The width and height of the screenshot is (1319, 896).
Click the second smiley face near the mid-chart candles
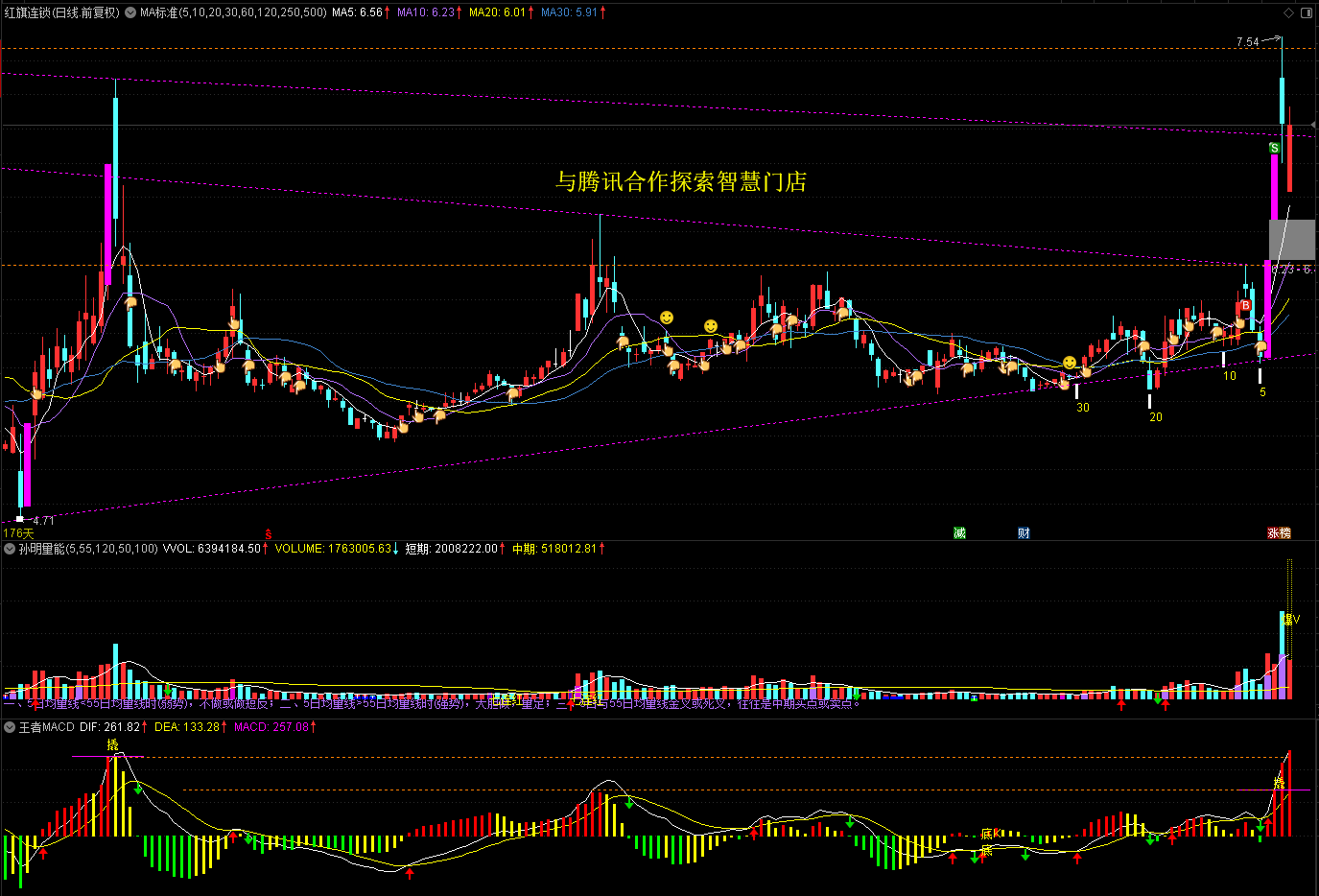pos(711,326)
